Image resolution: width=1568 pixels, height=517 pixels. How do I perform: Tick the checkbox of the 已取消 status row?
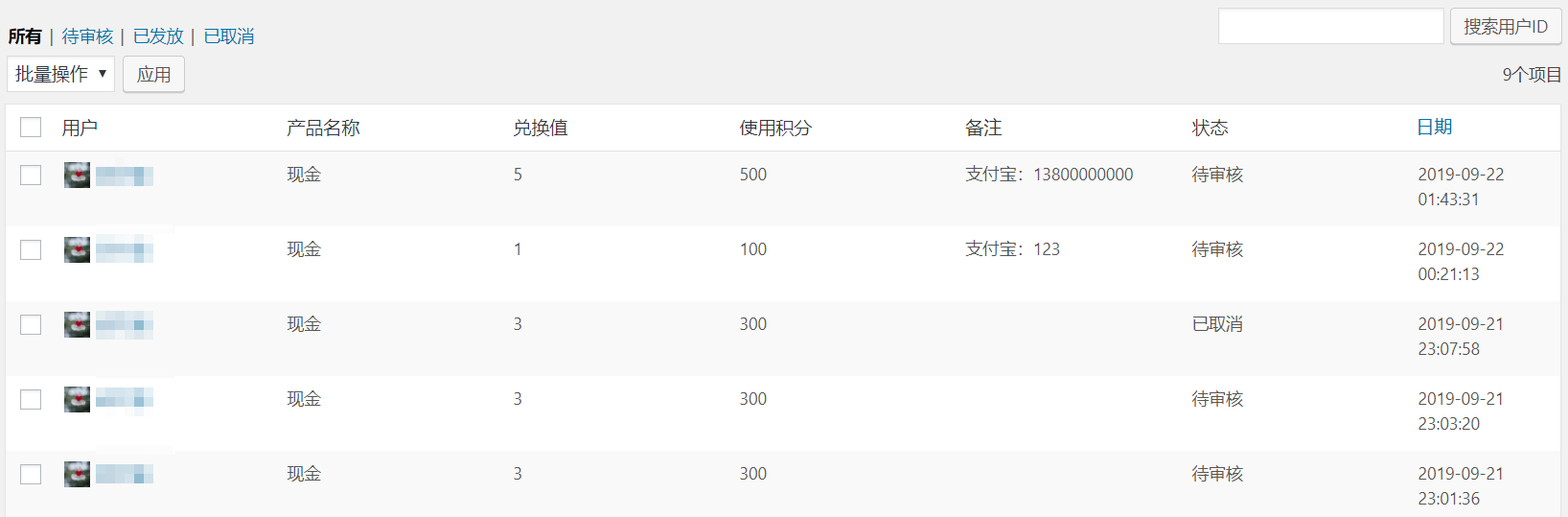[31, 324]
